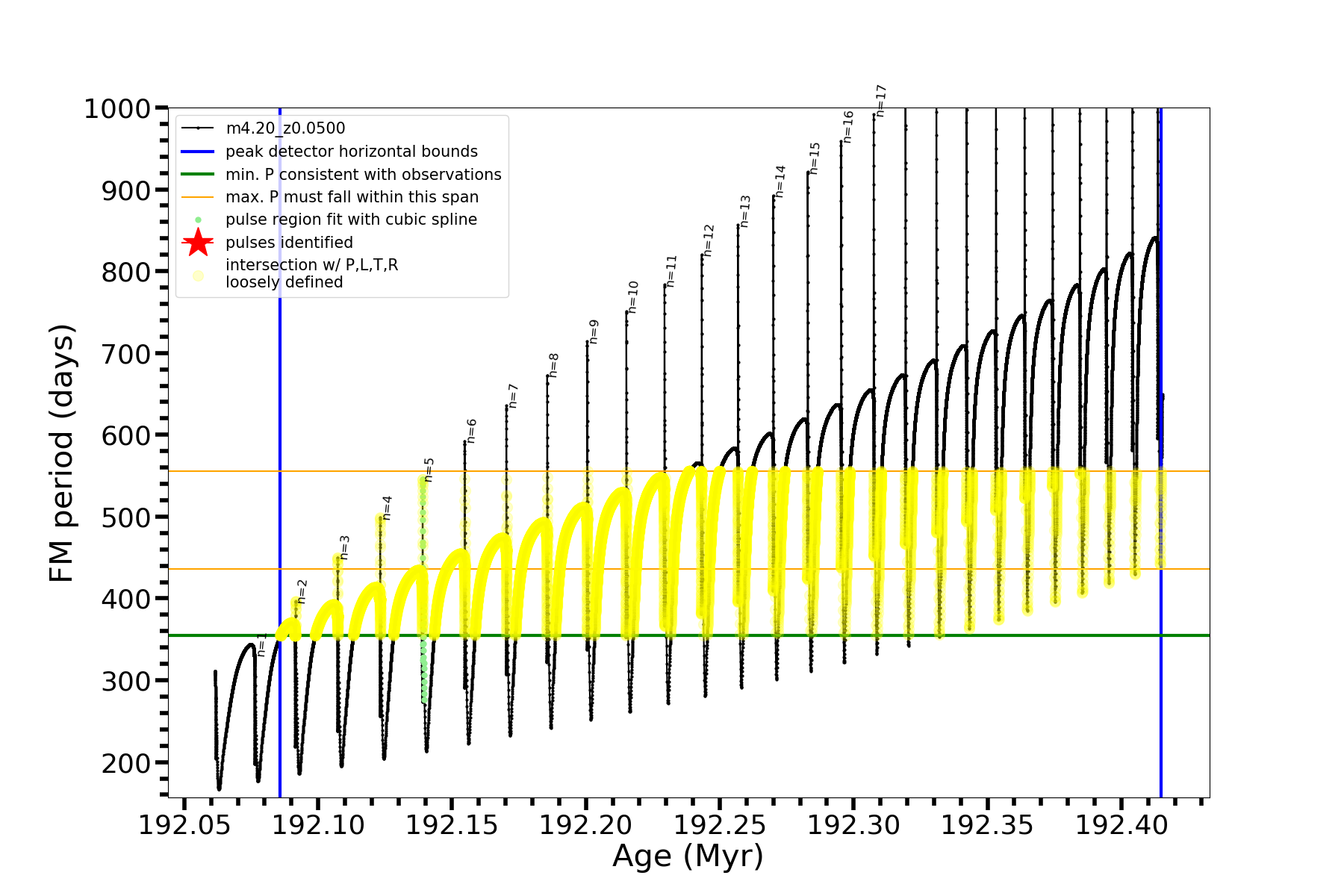The height and width of the screenshot is (896, 1344).
Task: Click the 1000 tick label on y-axis
Action: coord(117,109)
